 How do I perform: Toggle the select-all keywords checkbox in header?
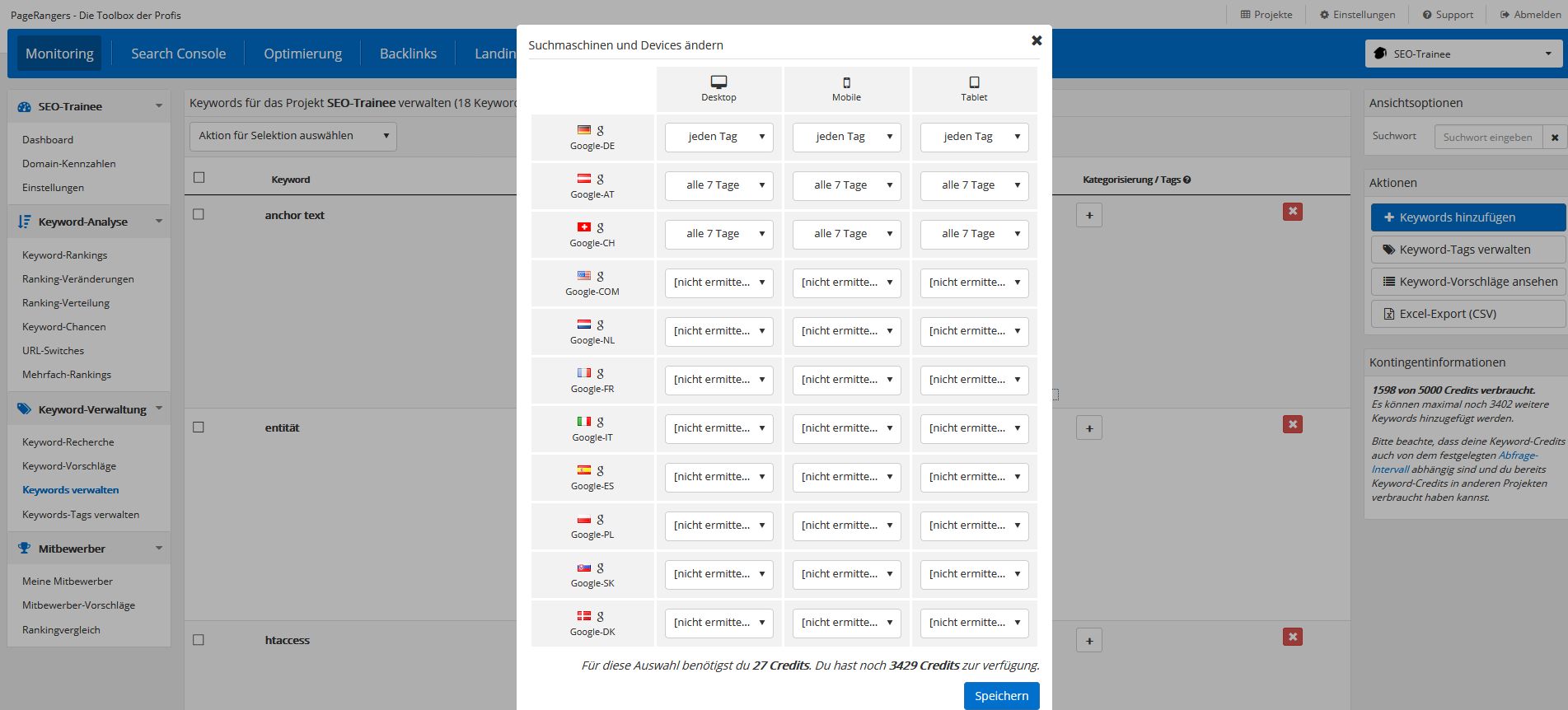pyautogui.click(x=199, y=178)
